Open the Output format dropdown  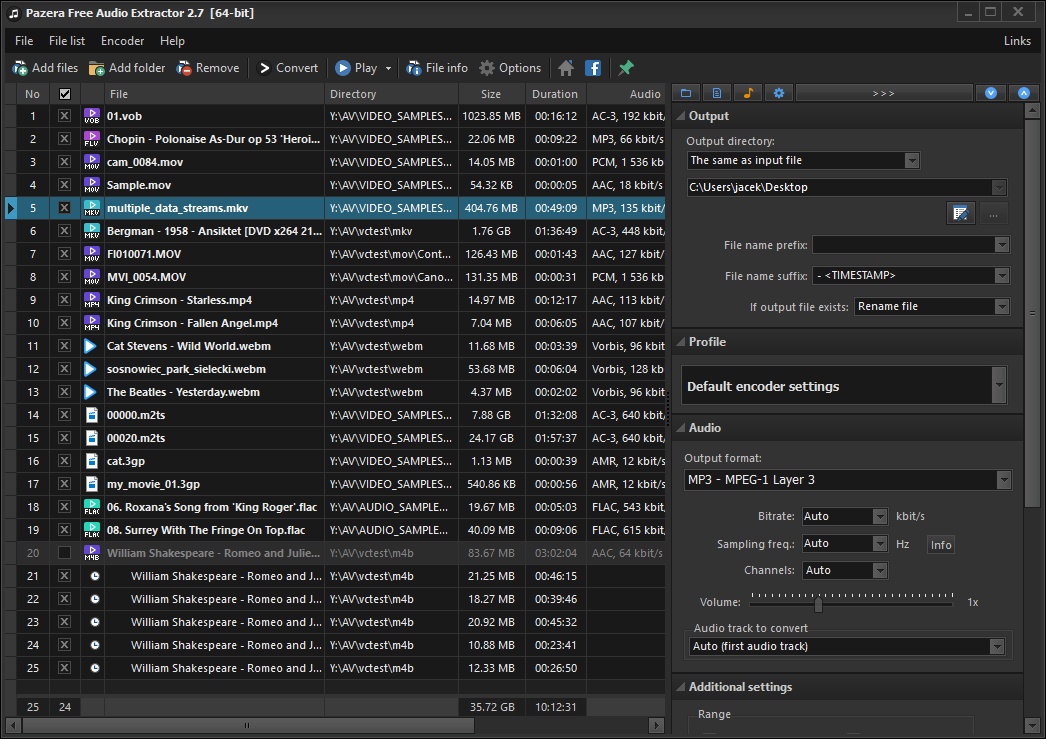click(x=1003, y=480)
